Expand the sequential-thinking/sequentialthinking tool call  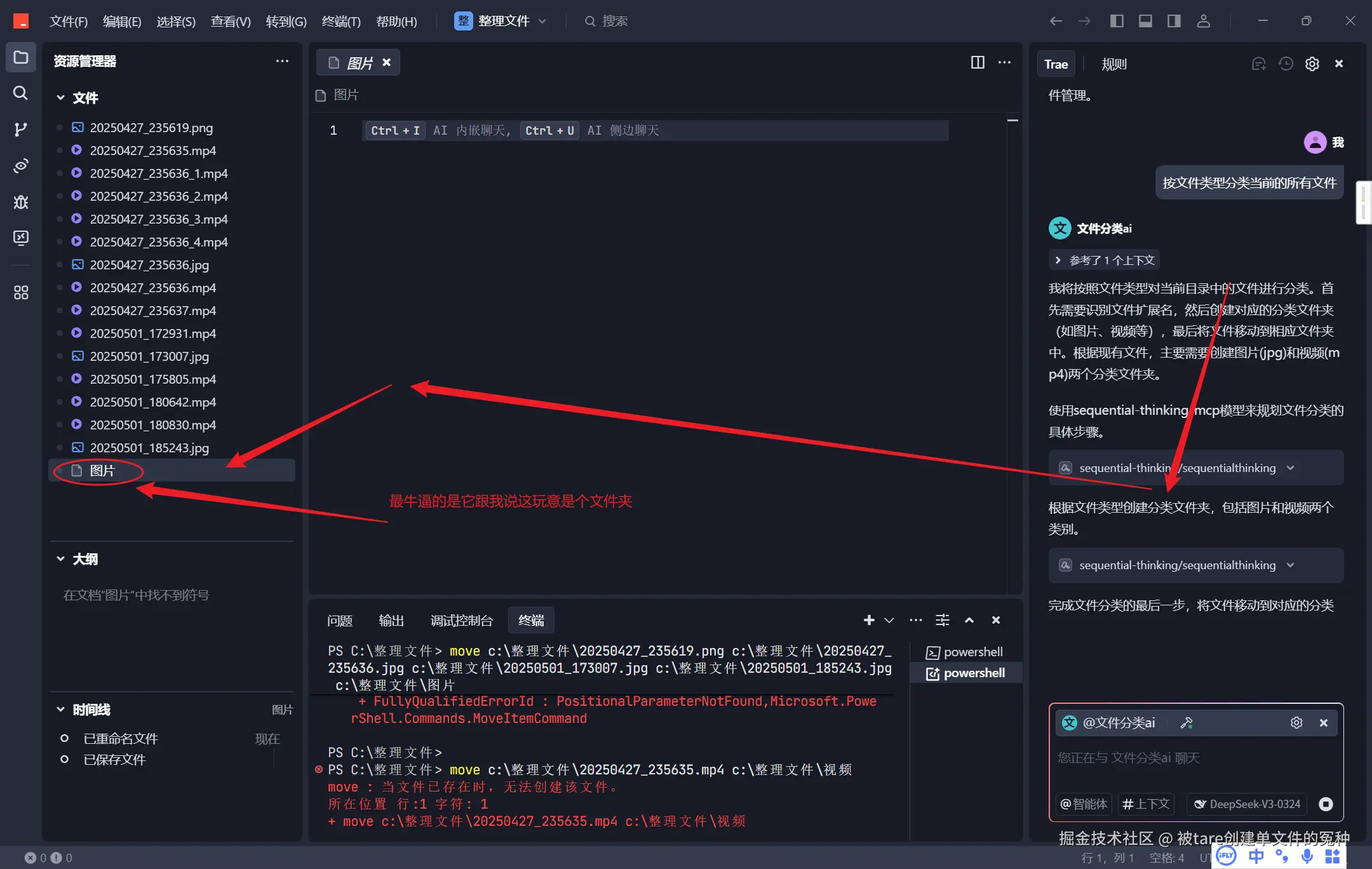click(1290, 468)
